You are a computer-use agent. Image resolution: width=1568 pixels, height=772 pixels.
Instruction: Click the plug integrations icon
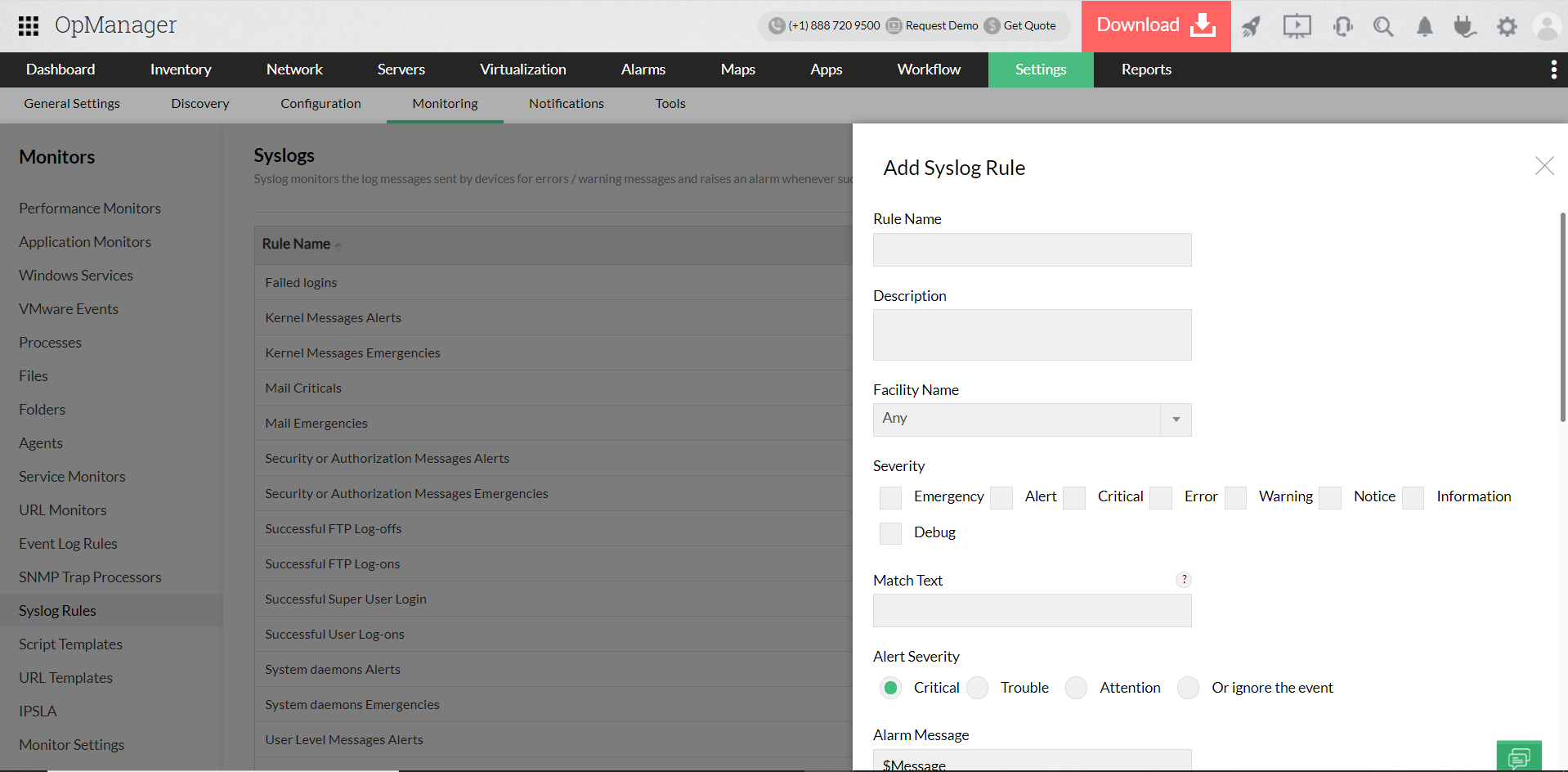coord(1465,26)
